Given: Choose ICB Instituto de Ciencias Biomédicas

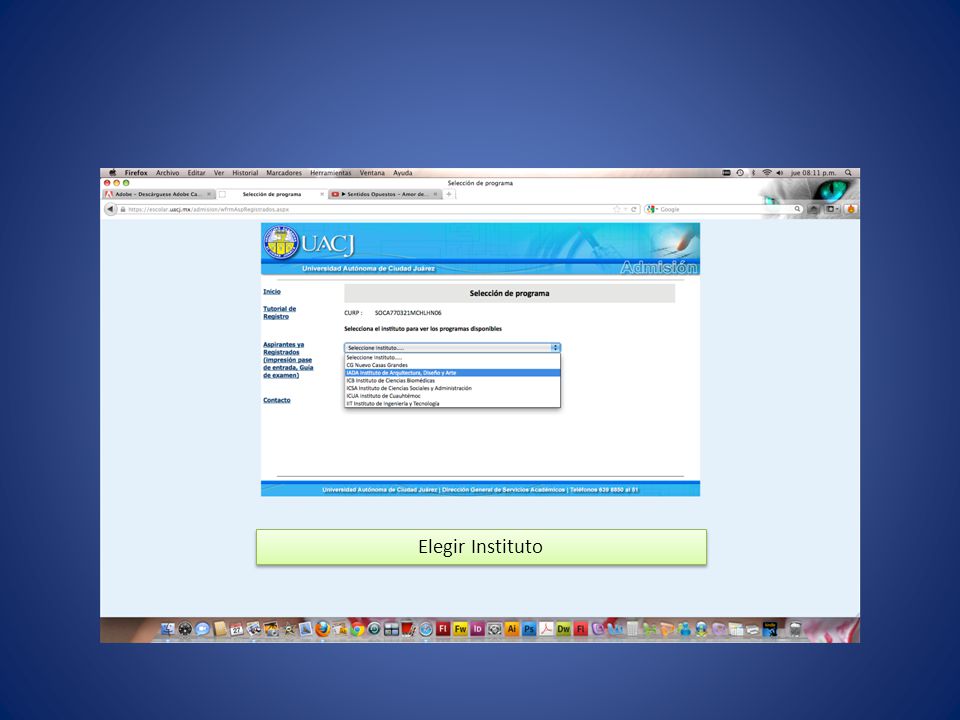Looking at the screenshot, I should coord(452,380).
